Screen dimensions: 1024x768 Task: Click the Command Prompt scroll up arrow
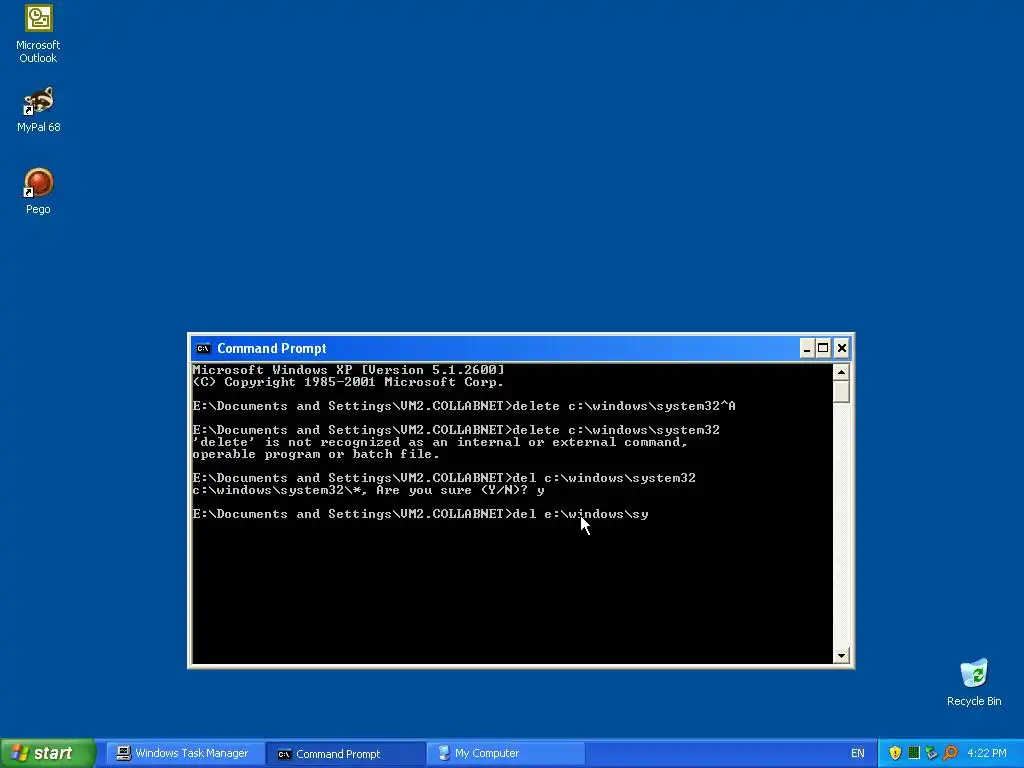coord(842,372)
